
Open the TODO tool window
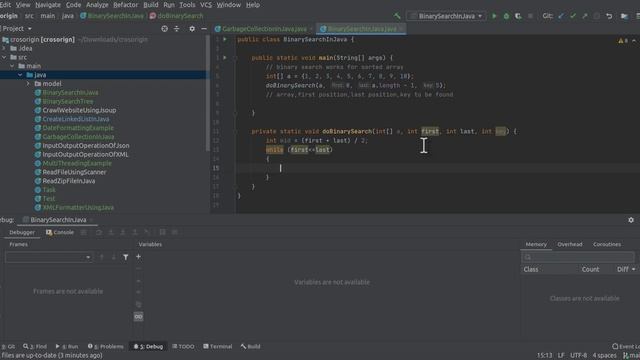pos(183,346)
